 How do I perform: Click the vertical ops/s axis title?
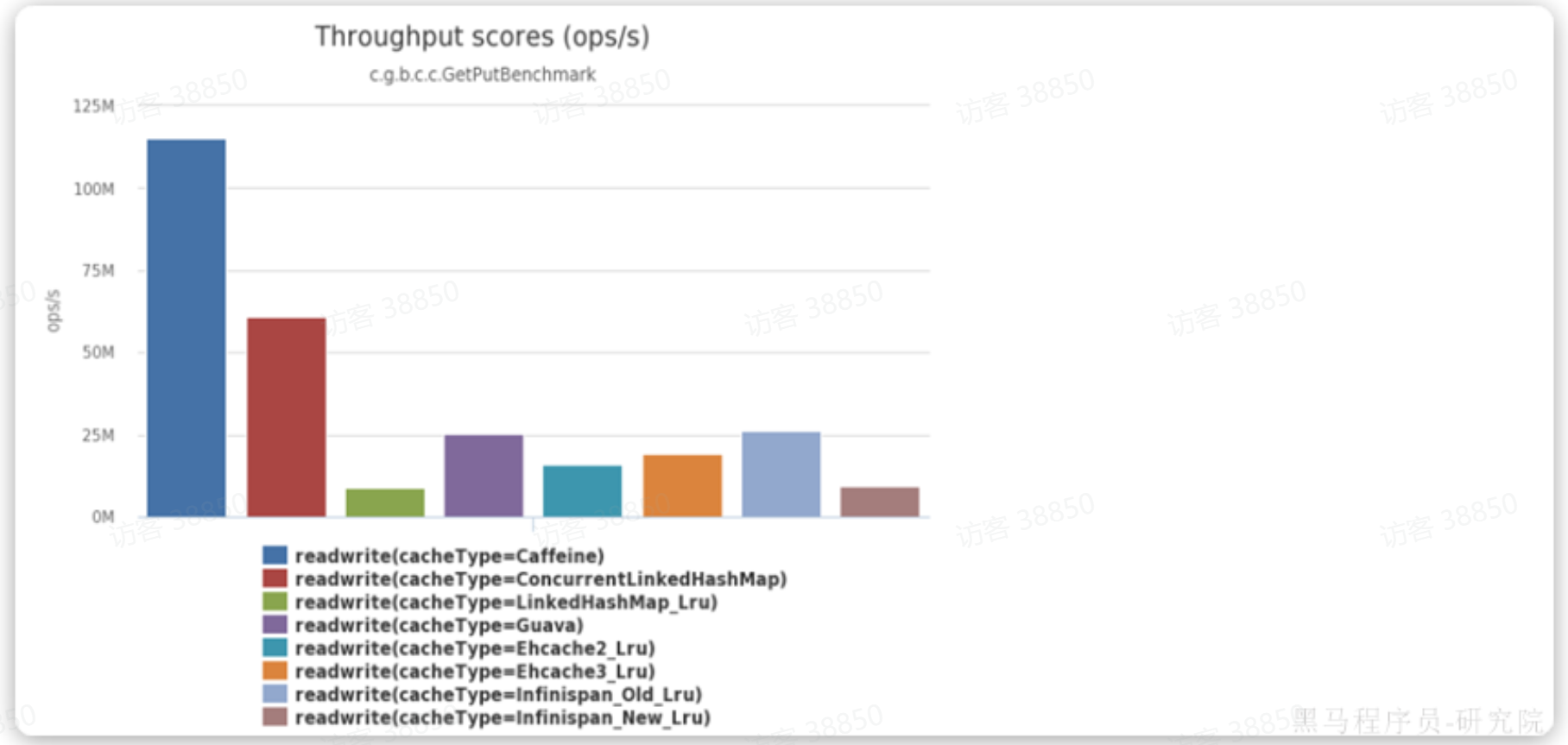click(x=54, y=311)
